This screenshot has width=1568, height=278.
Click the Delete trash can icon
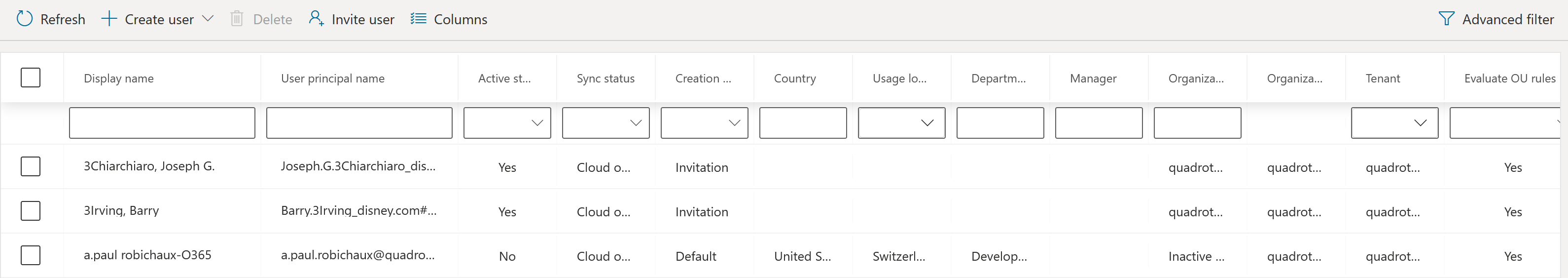pos(237,19)
